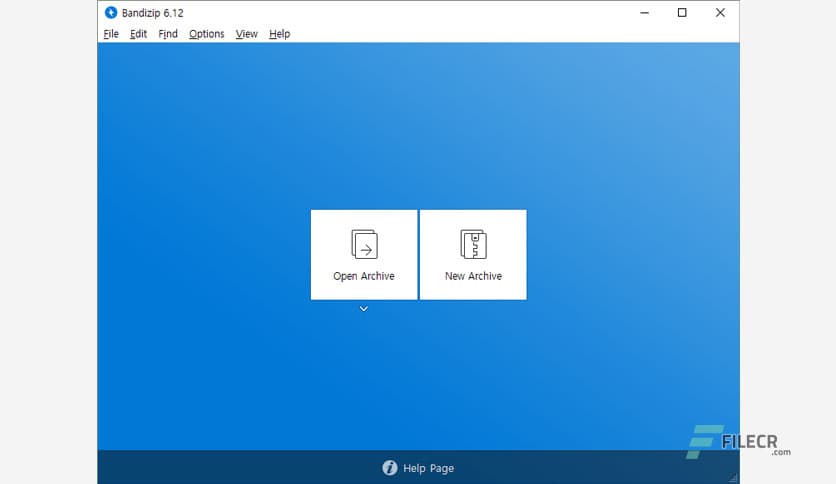The image size is (836, 484).
Task: Click the New Archive tile
Action: [473, 255]
